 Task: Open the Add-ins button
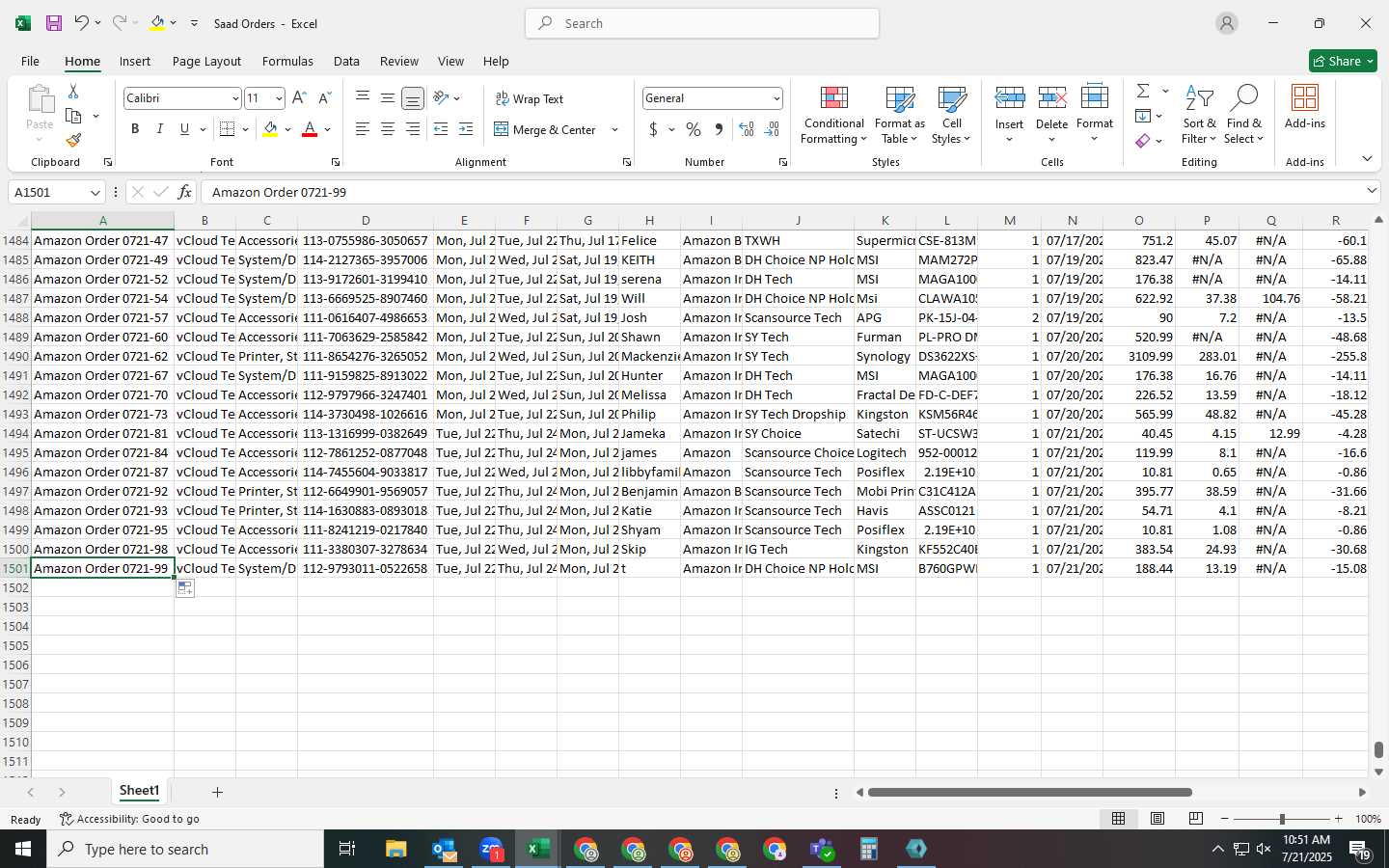pyautogui.click(x=1305, y=106)
